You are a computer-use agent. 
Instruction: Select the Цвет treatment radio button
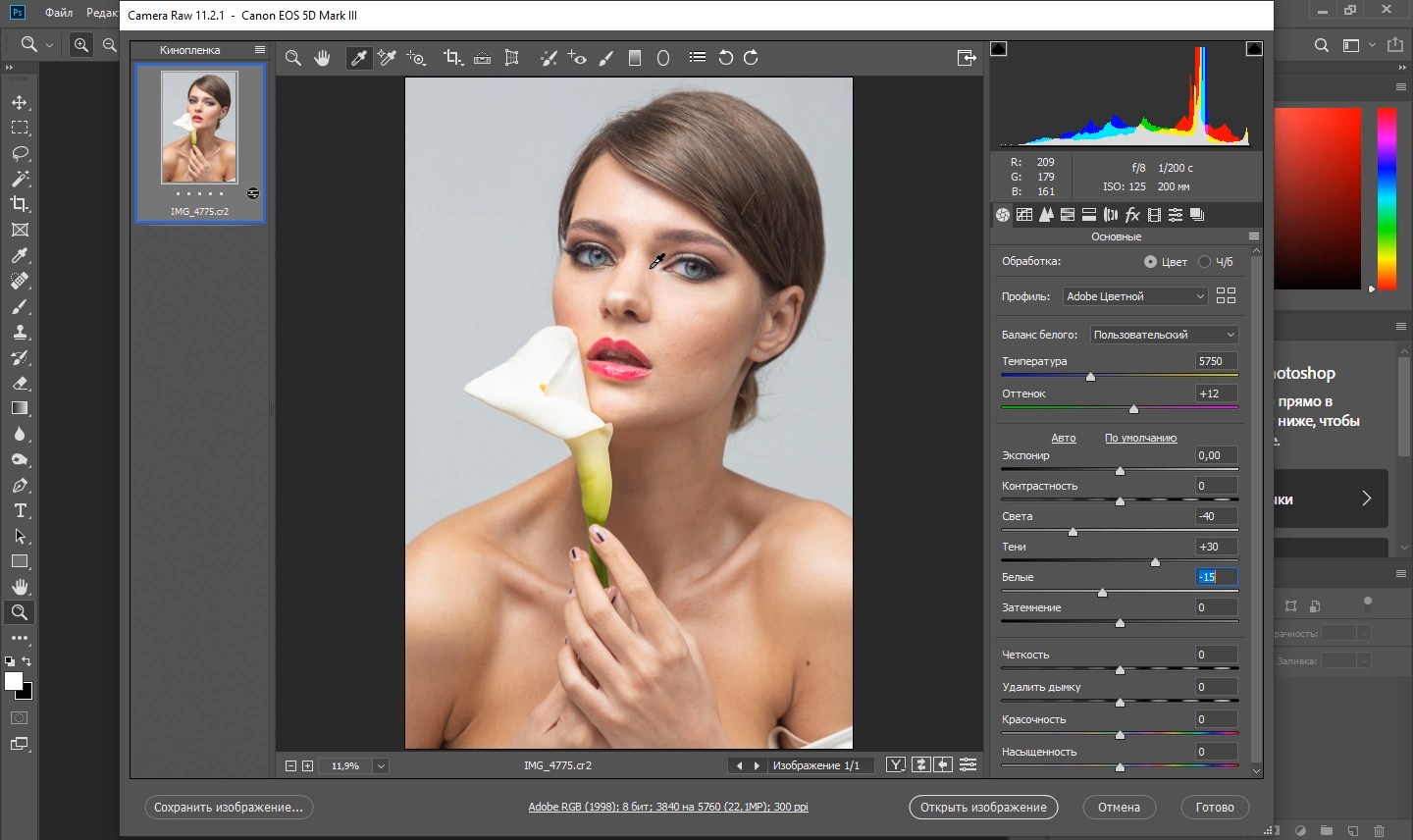pyautogui.click(x=1150, y=262)
